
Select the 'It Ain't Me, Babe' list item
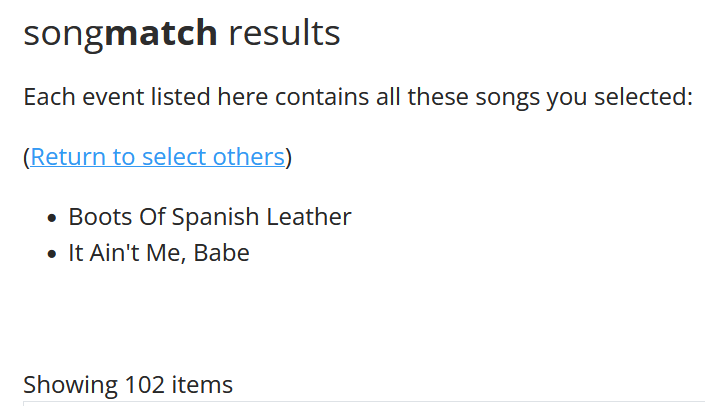[x=158, y=253]
